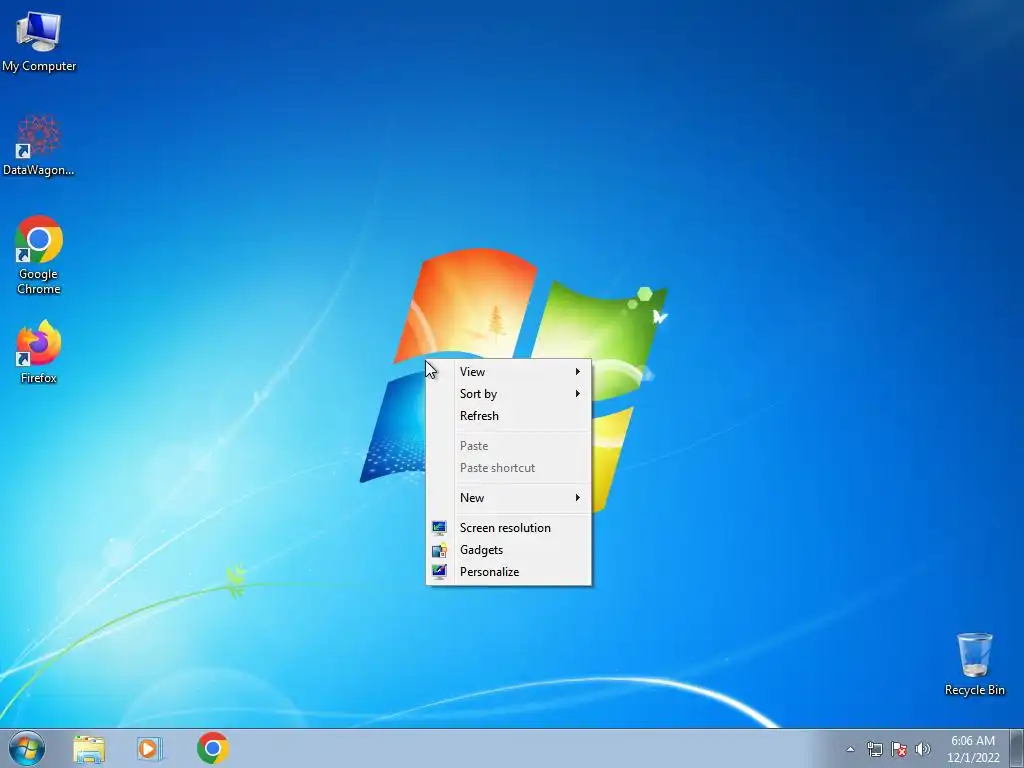The height and width of the screenshot is (768, 1024).
Task: Open My Computer desktop icon
Action: click(x=39, y=41)
